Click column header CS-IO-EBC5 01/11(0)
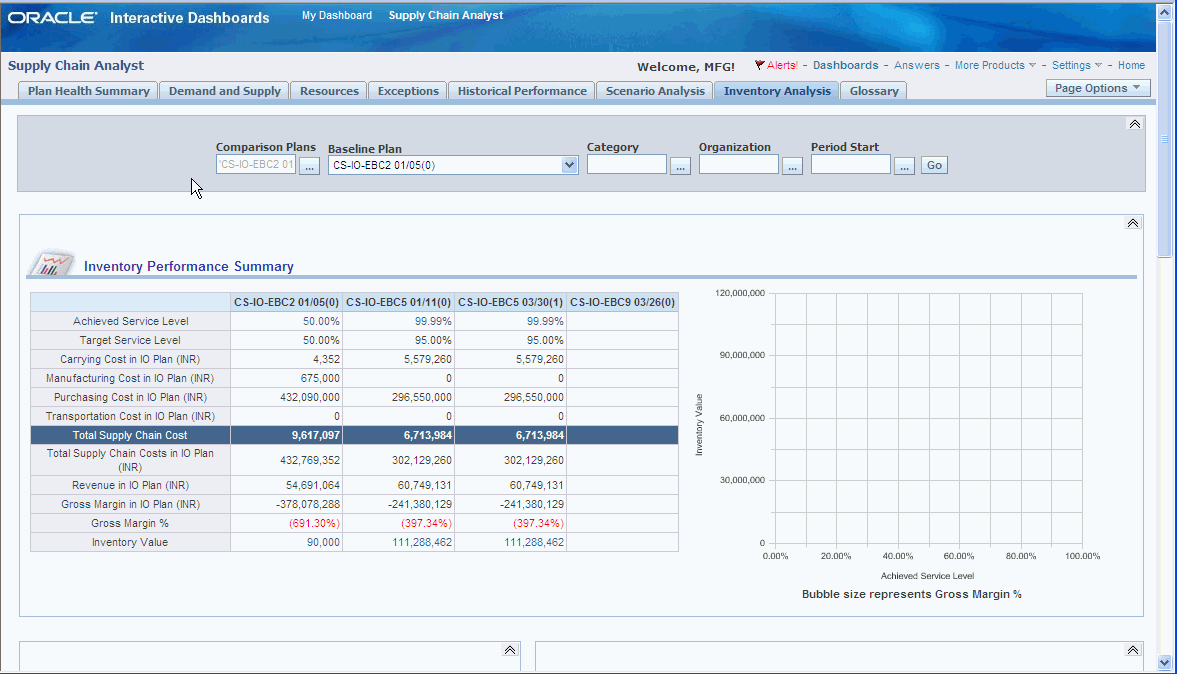 399,302
